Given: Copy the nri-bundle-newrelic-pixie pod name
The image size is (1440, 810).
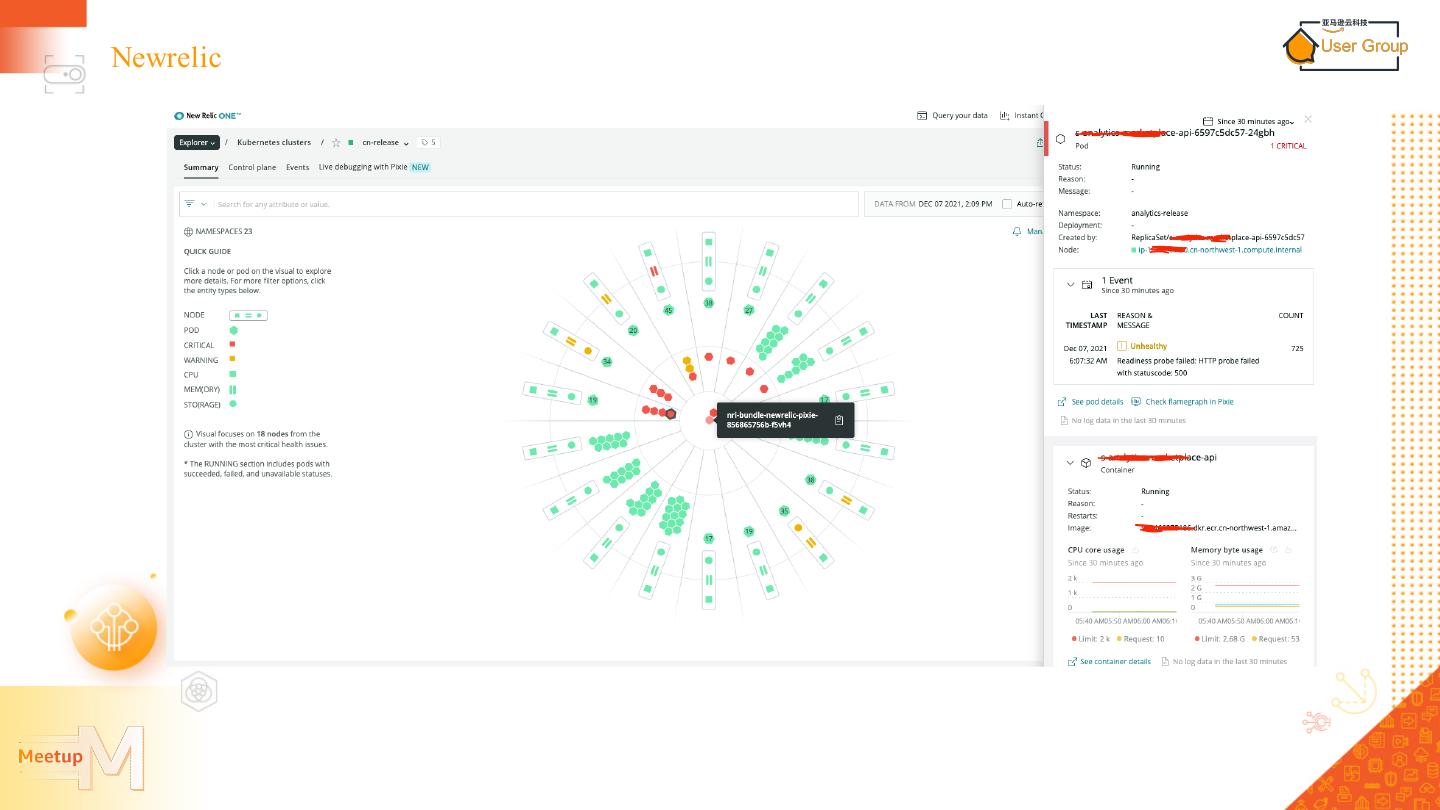Looking at the screenshot, I should [x=839, y=420].
